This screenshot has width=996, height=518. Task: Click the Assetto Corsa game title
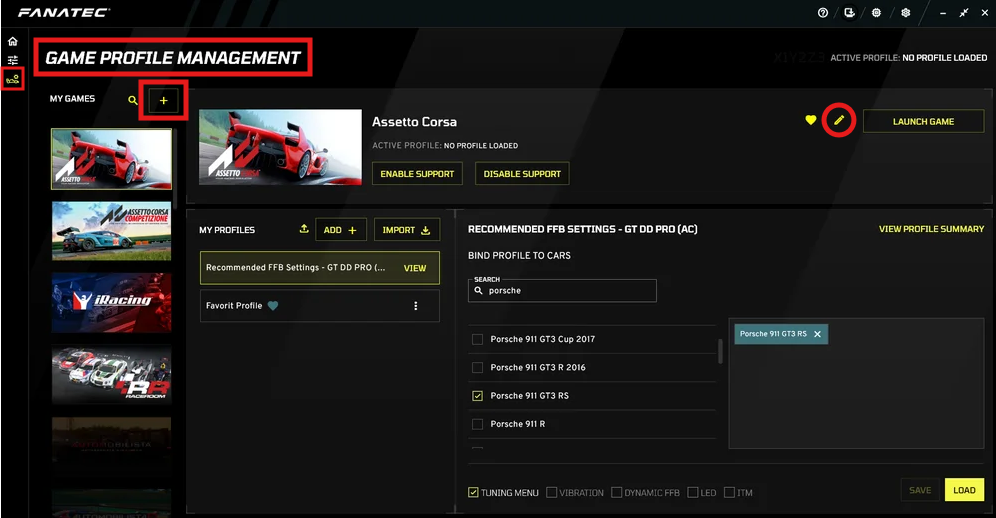(414, 122)
